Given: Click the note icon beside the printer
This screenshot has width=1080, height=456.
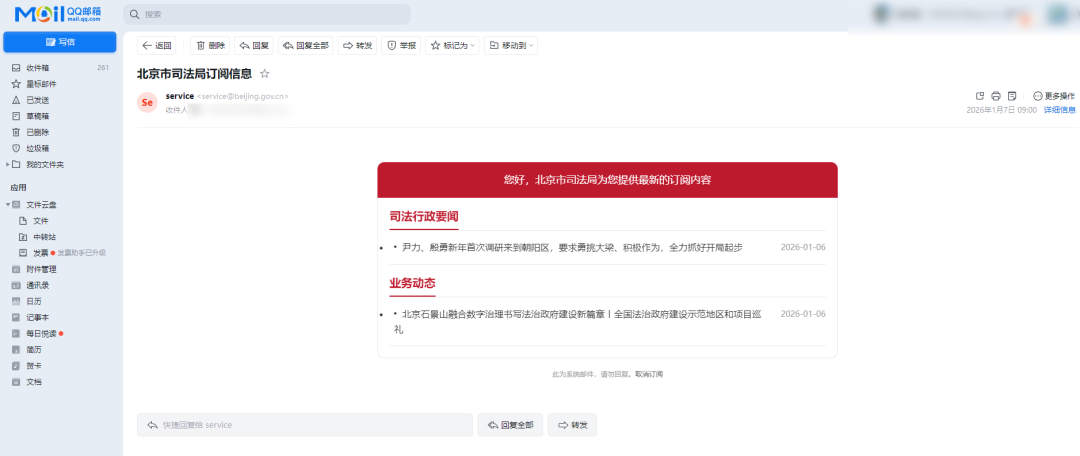Looking at the screenshot, I should click(1012, 96).
